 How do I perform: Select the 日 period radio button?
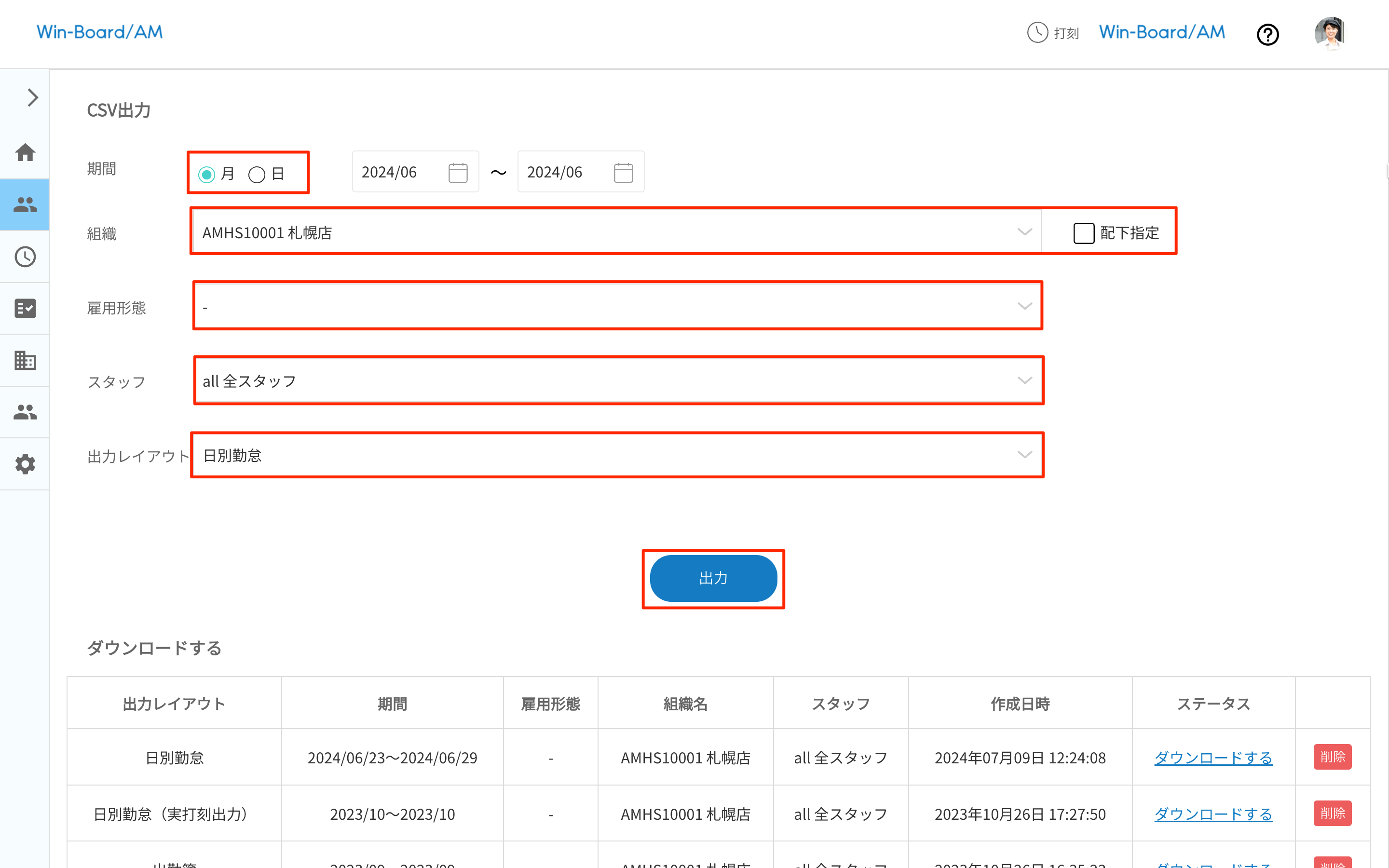coord(257,174)
